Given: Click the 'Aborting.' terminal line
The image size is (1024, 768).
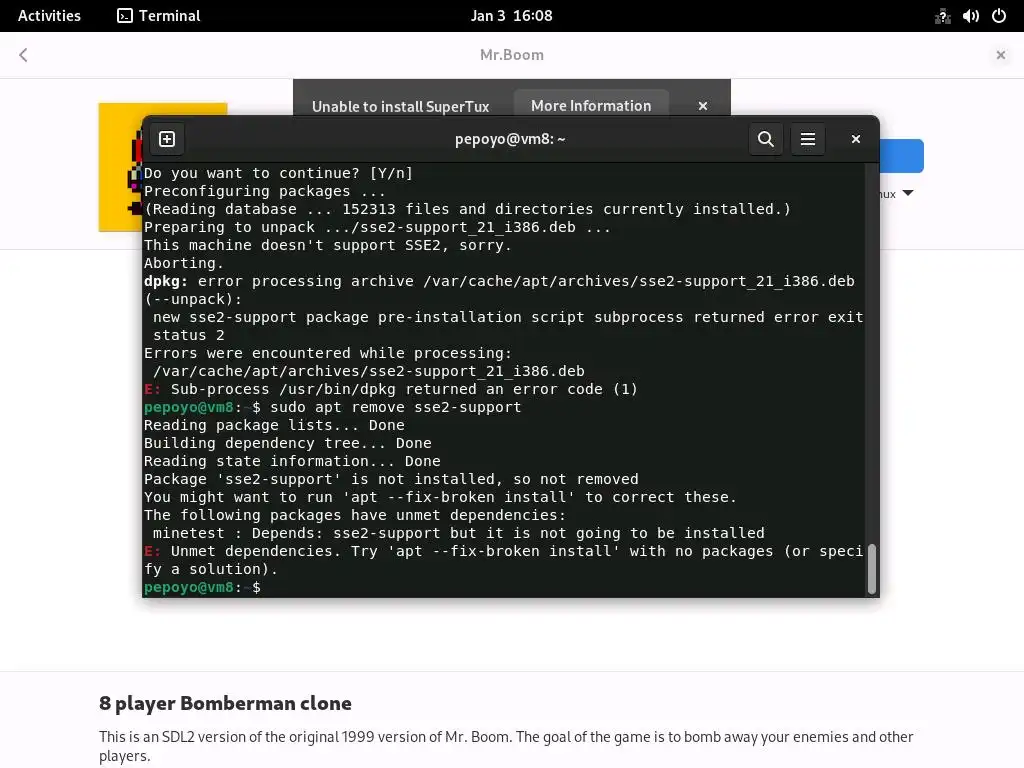Looking at the screenshot, I should 184,263.
